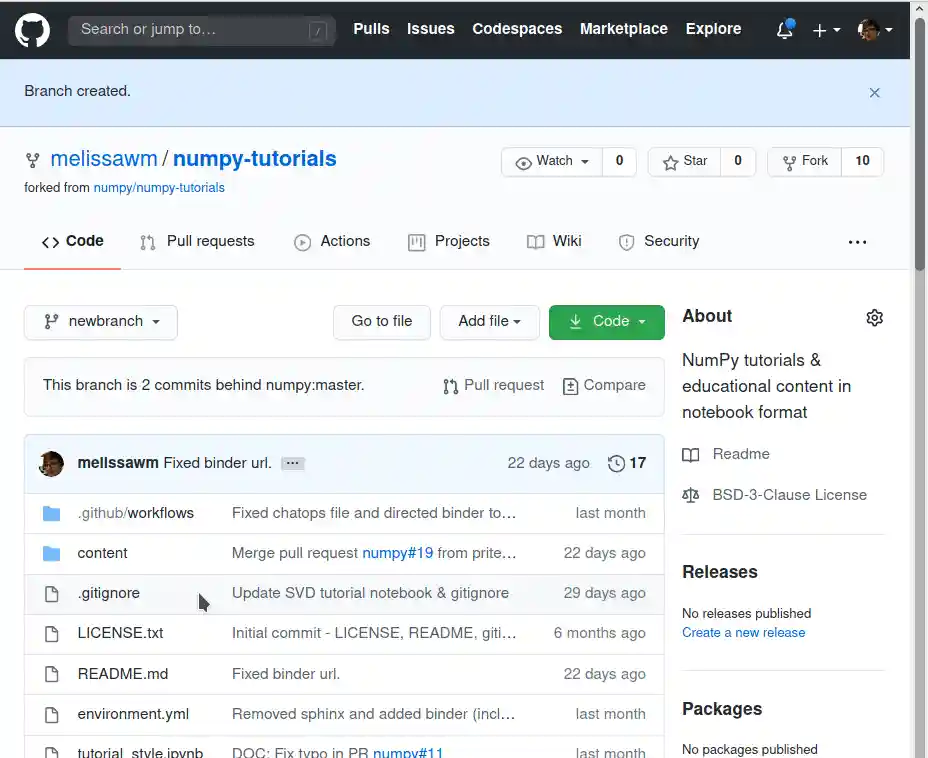
Task: Click the commit message ellipsis expander
Action: pyautogui.click(x=292, y=463)
